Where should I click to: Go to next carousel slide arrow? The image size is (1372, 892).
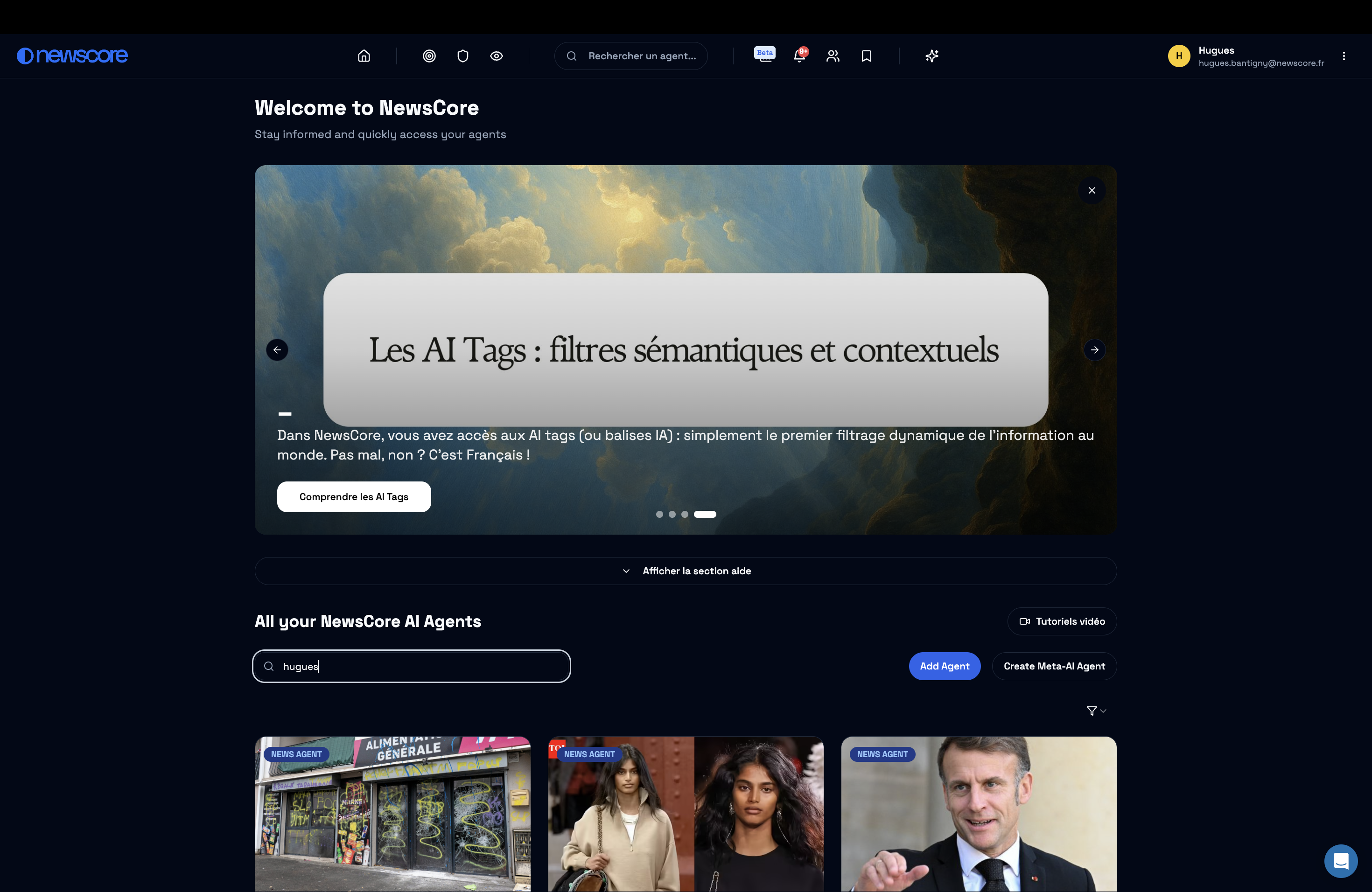[1094, 350]
